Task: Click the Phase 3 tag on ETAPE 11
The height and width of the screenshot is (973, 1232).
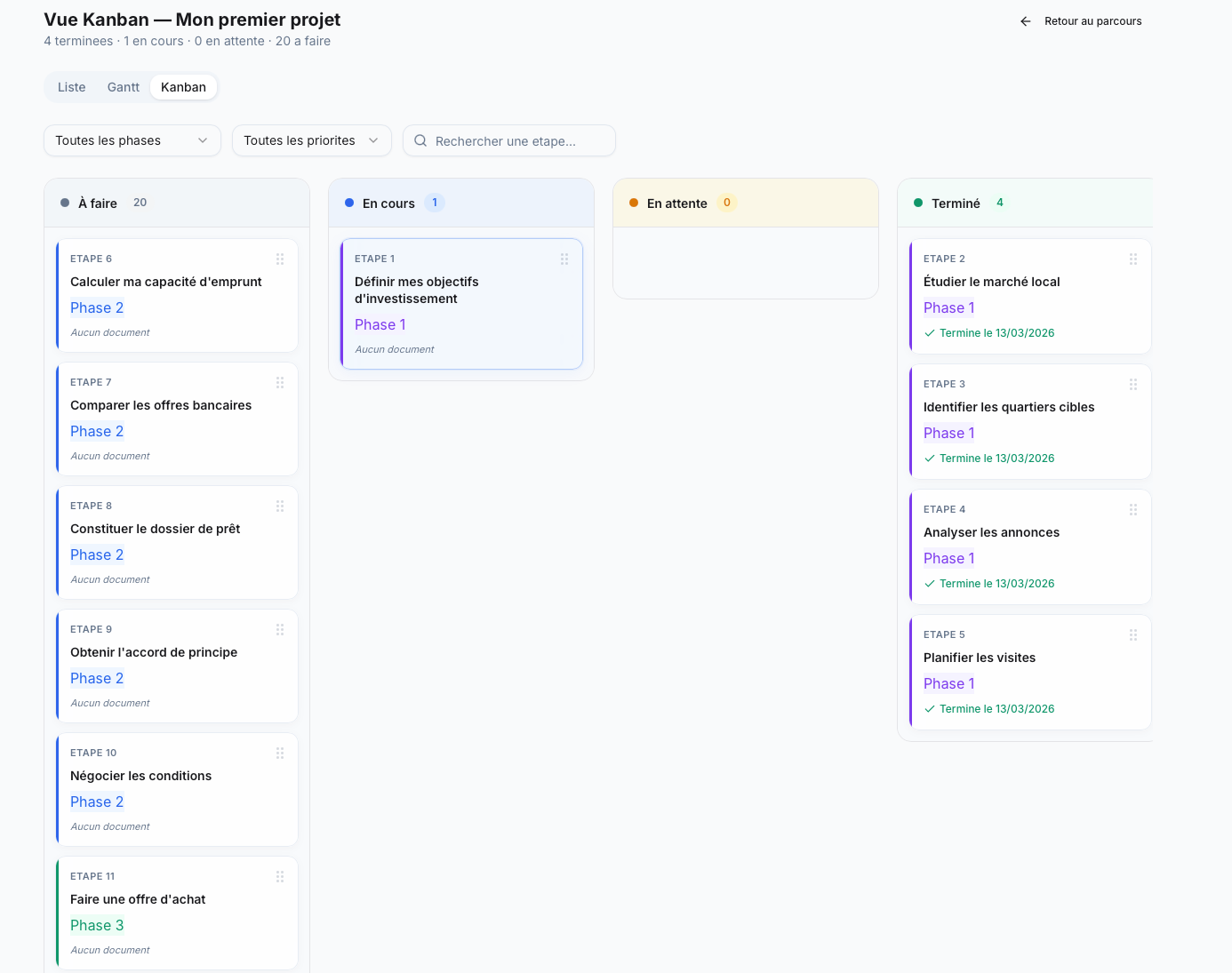Action: (97, 925)
